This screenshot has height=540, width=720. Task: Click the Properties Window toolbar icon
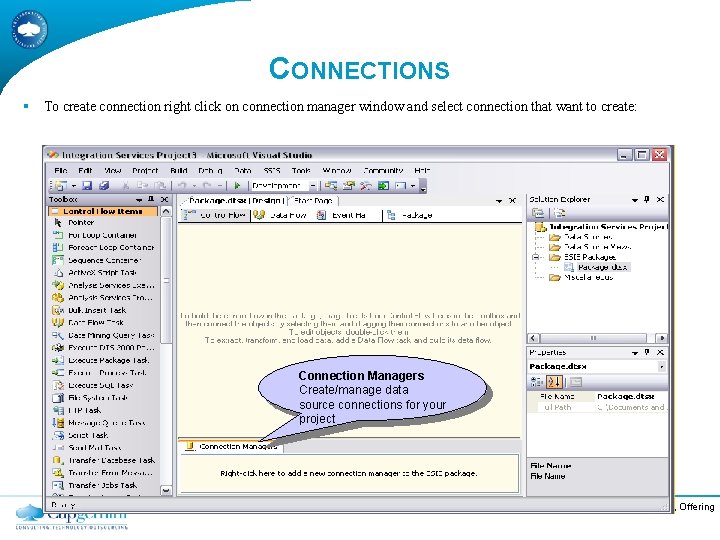point(349,186)
